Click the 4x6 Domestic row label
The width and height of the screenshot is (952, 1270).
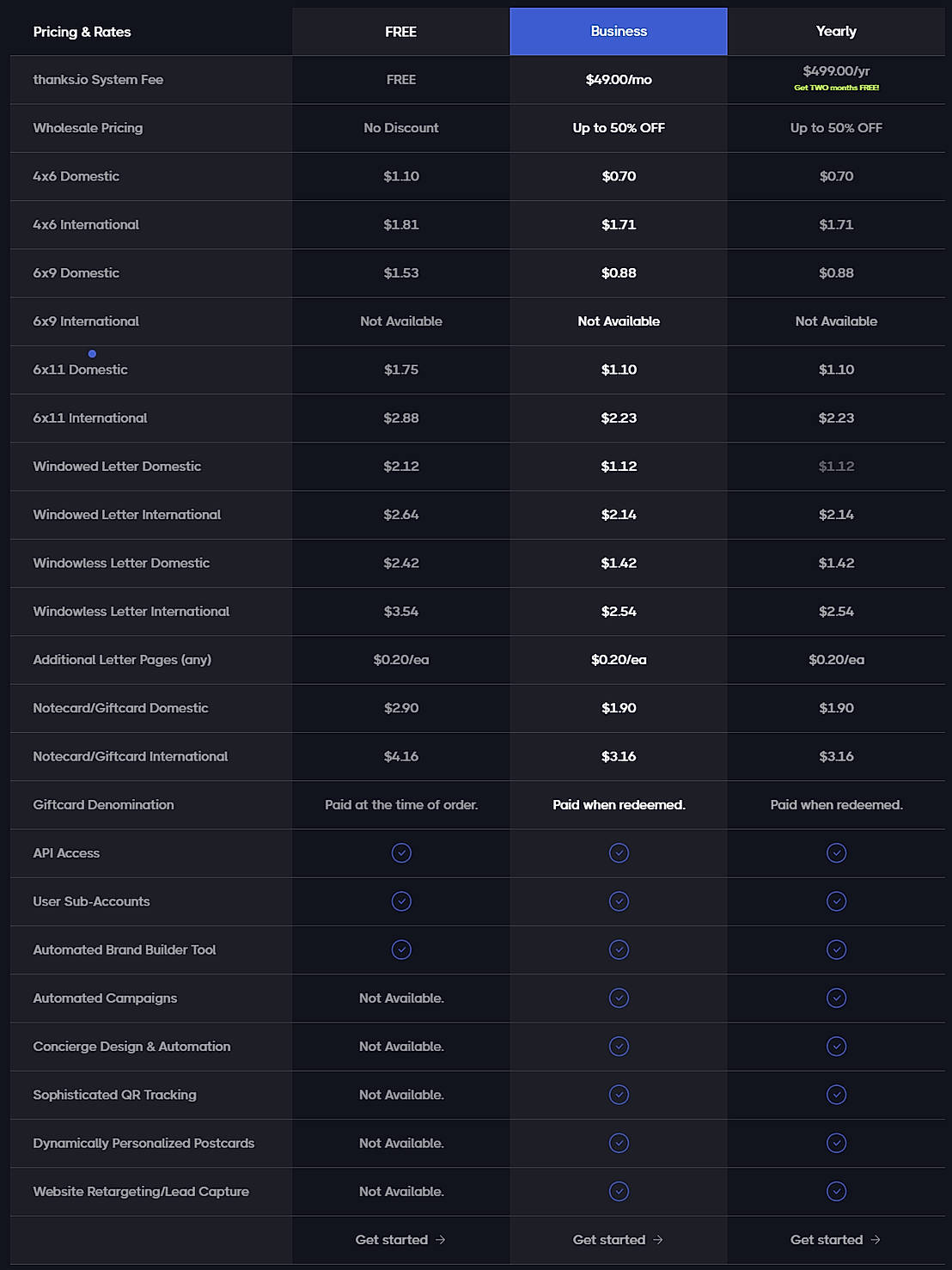(x=76, y=176)
